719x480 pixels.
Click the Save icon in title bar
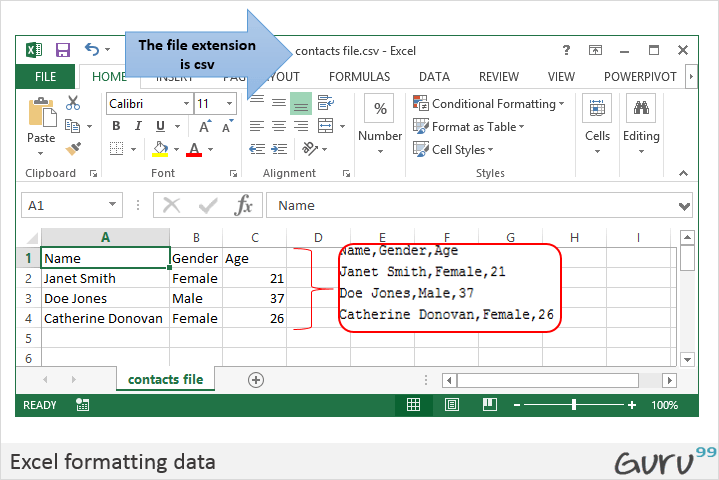[62, 50]
